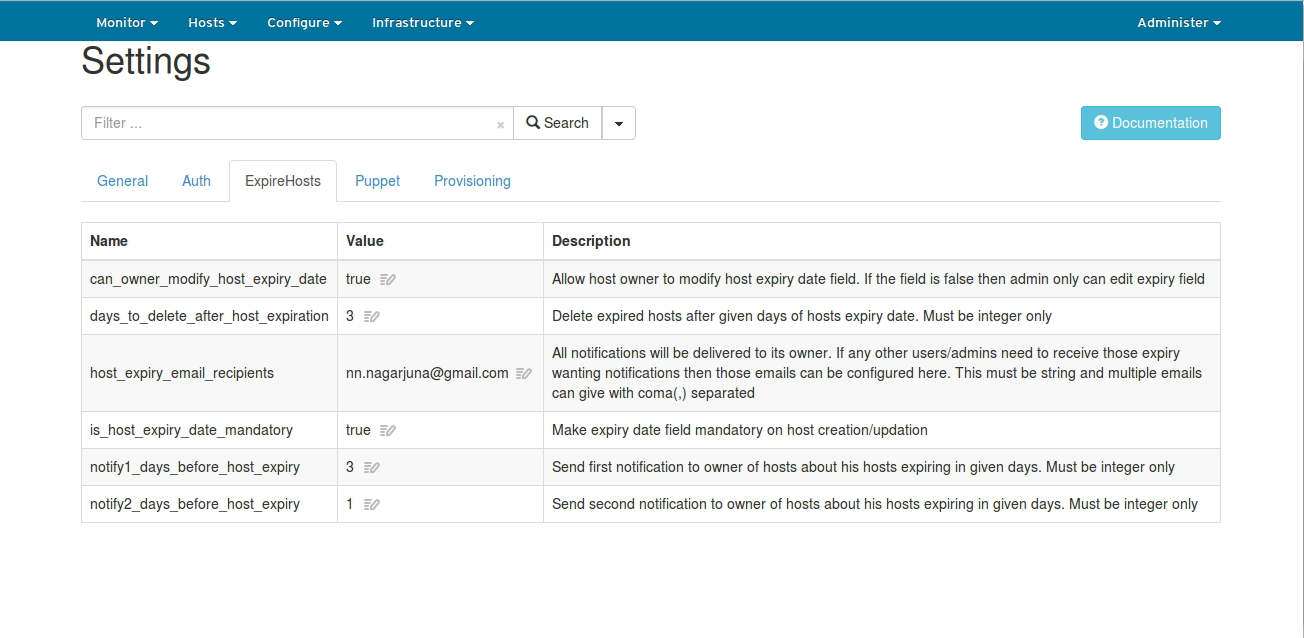Click the is_host_expiry_date_mandatory name cell
This screenshot has height=638, width=1304.
pos(209,430)
